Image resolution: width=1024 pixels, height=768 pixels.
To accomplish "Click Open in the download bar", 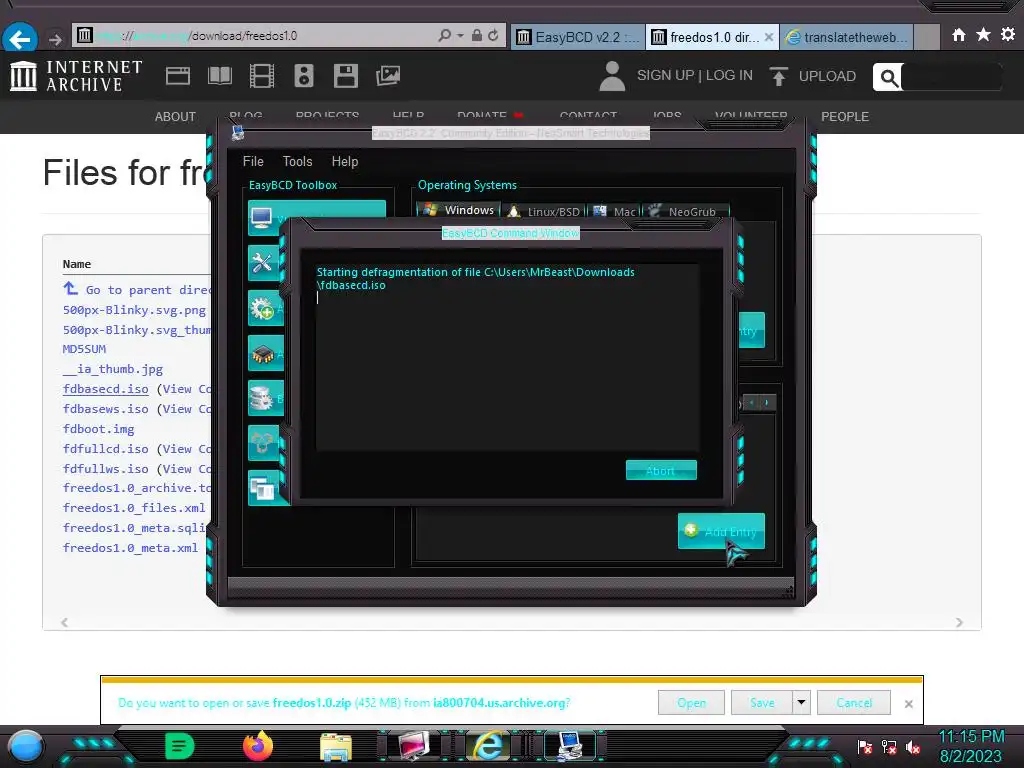I will tap(692, 703).
